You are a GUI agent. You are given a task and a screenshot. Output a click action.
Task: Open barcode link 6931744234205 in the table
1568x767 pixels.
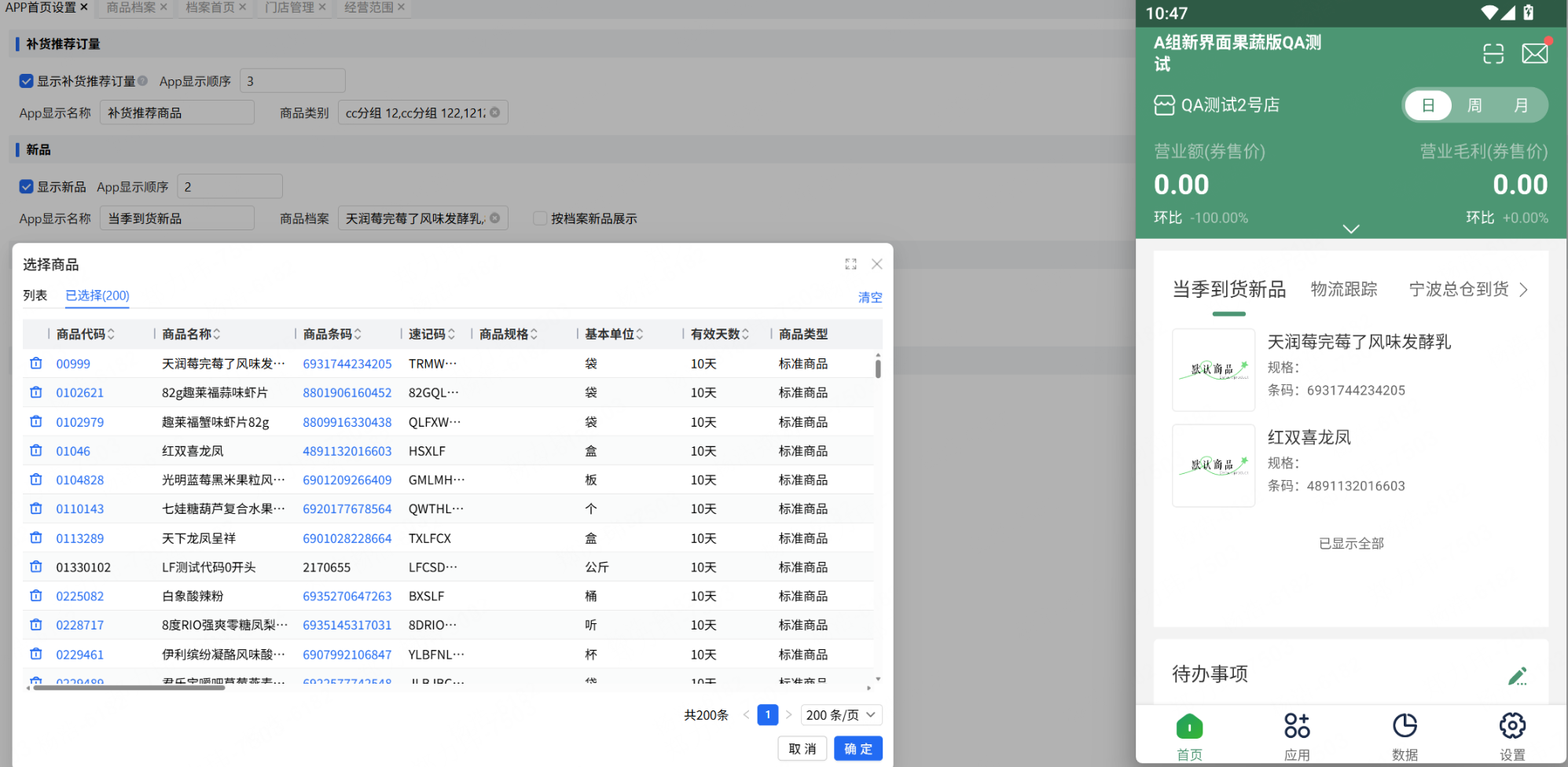(x=347, y=364)
